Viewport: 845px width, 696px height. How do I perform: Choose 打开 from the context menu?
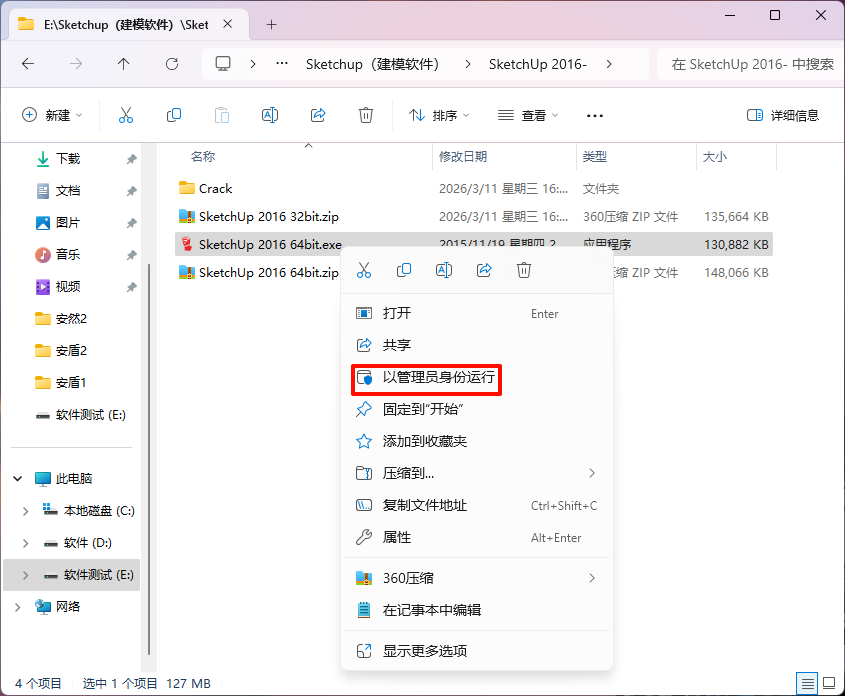(476, 314)
